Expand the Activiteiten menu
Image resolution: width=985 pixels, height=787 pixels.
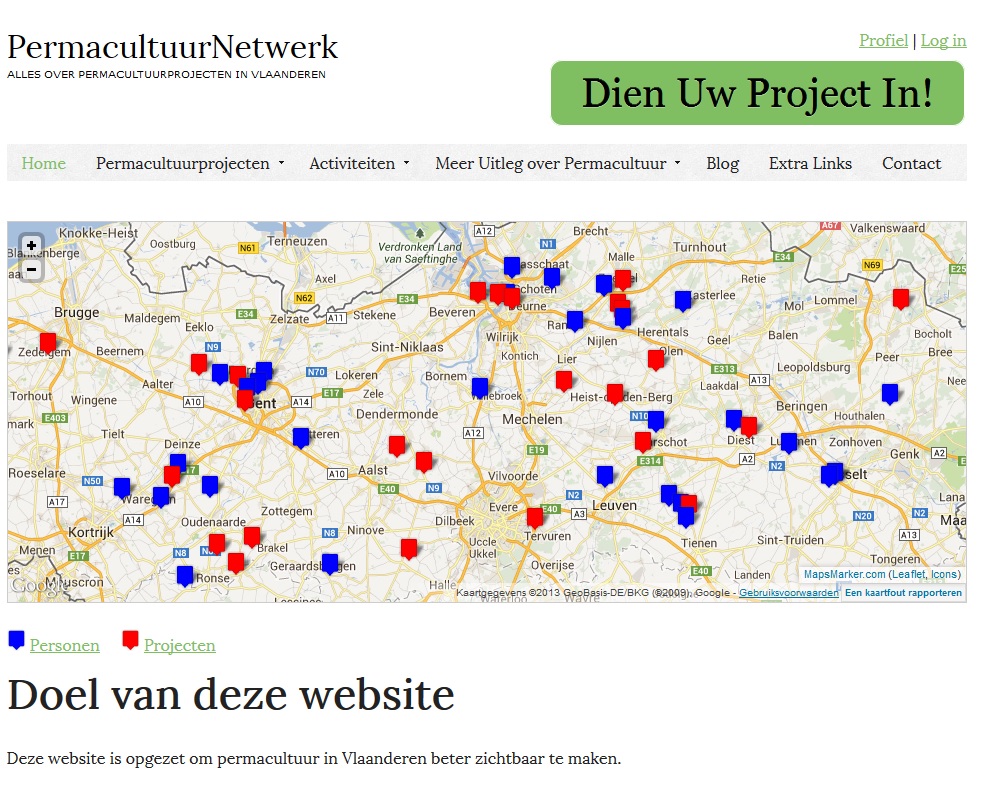[x=359, y=163]
